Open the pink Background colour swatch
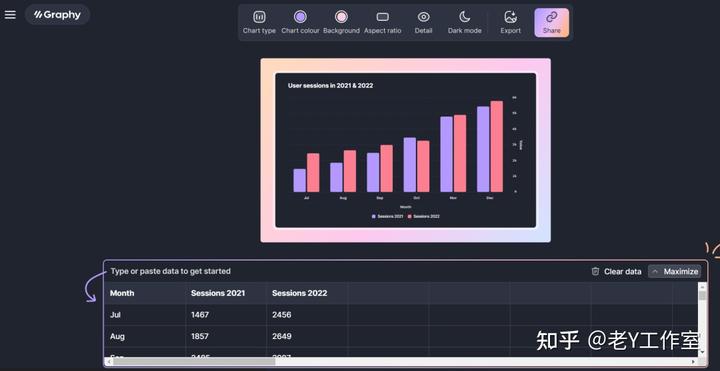This screenshot has height=371, width=720. click(341, 17)
